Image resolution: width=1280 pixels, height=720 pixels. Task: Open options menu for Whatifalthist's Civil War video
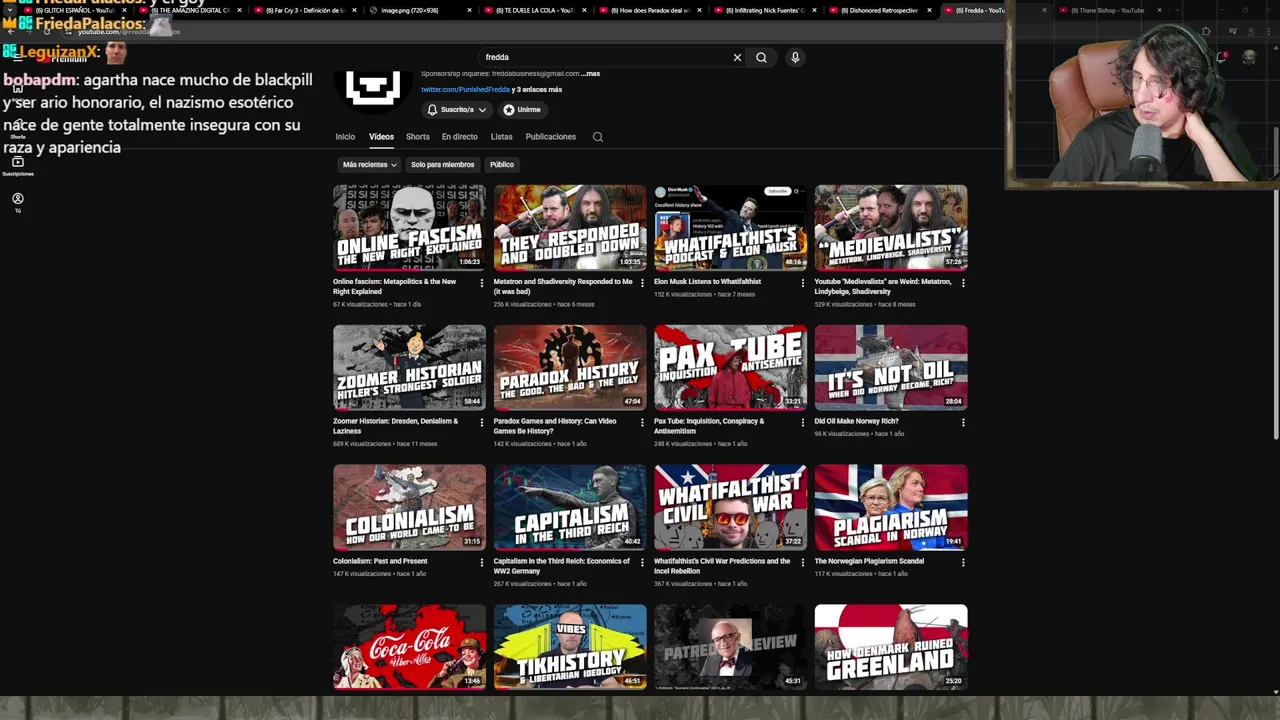coord(802,563)
